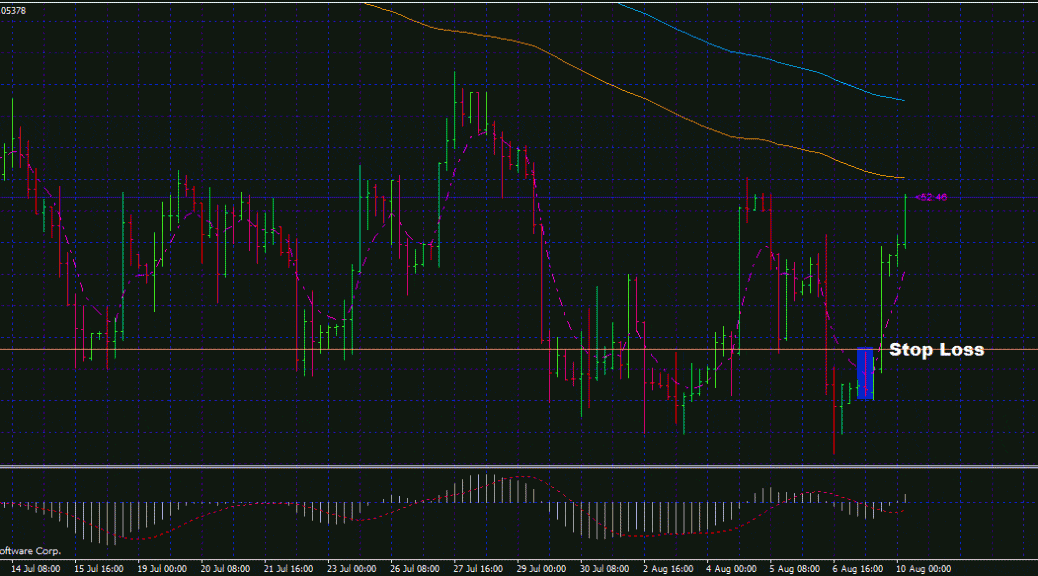The image size is (1038, 576).
Task: Click the "2 Aug 16:00" time axis label
Action: point(668,569)
